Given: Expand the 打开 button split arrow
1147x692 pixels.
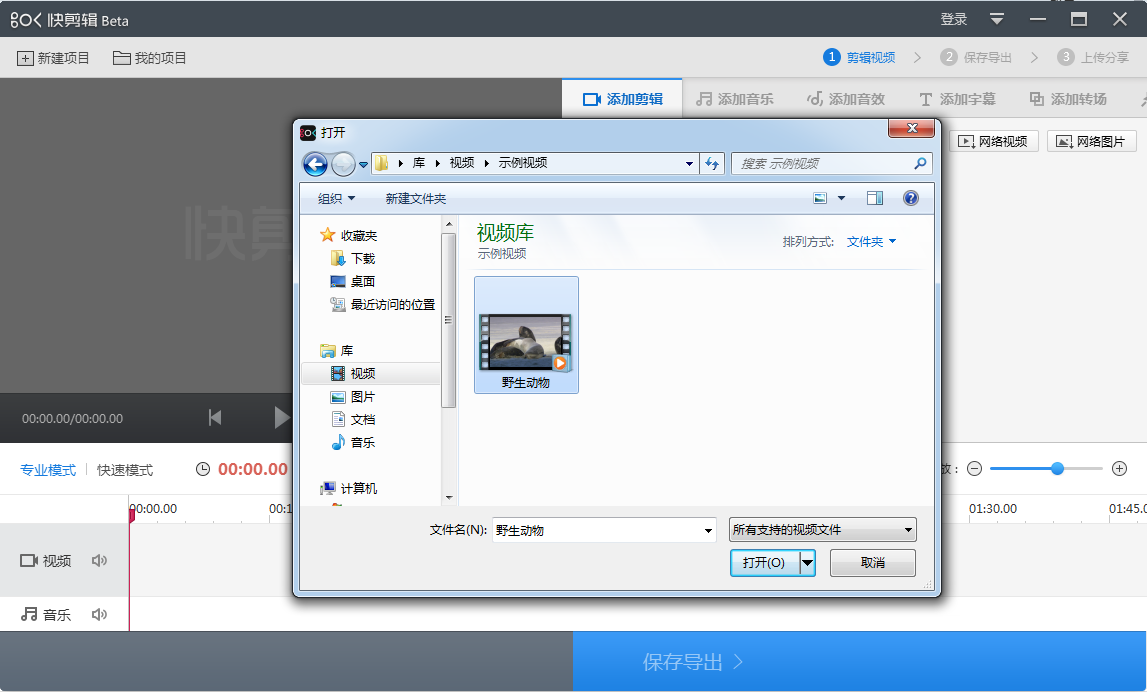Looking at the screenshot, I should tap(807, 563).
